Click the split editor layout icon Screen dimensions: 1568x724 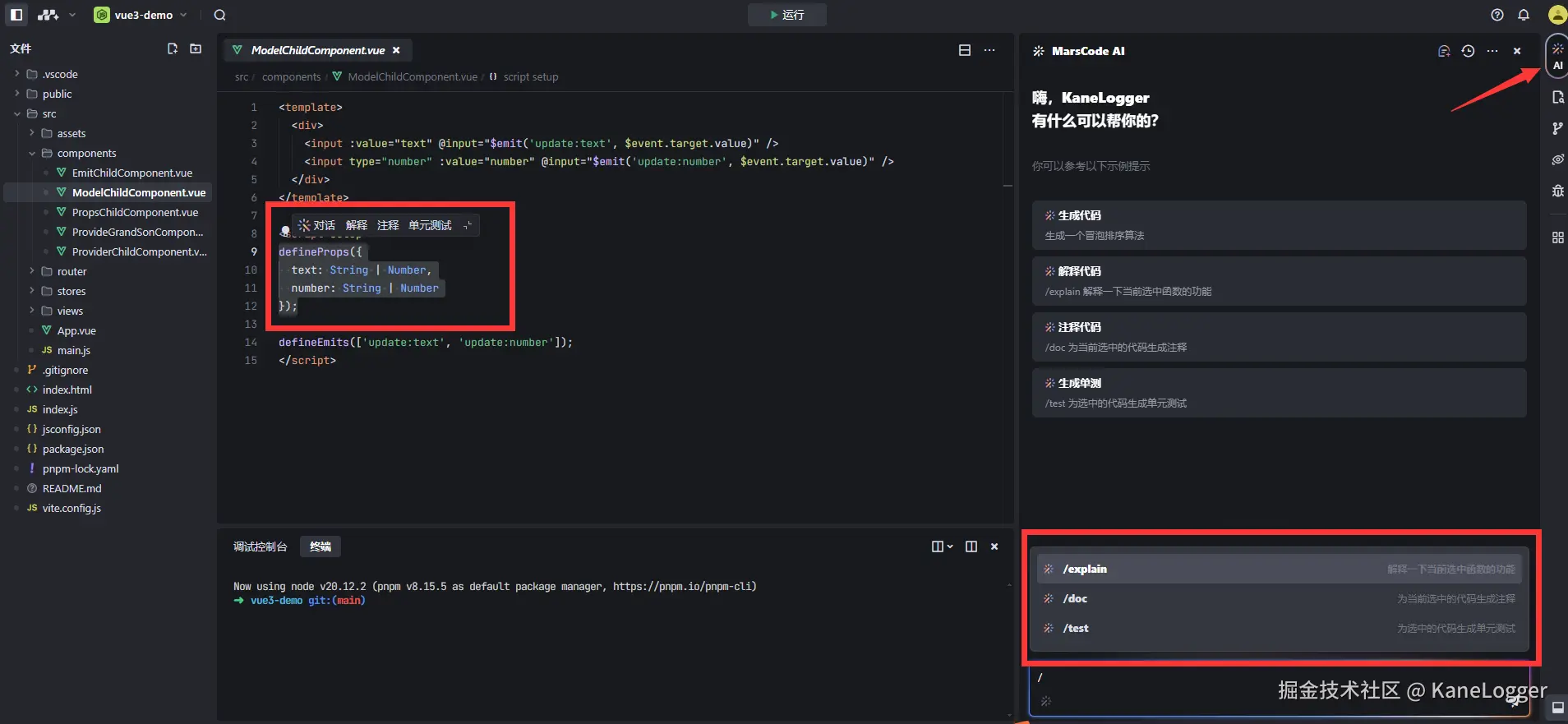pyautogui.click(x=965, y=50)
